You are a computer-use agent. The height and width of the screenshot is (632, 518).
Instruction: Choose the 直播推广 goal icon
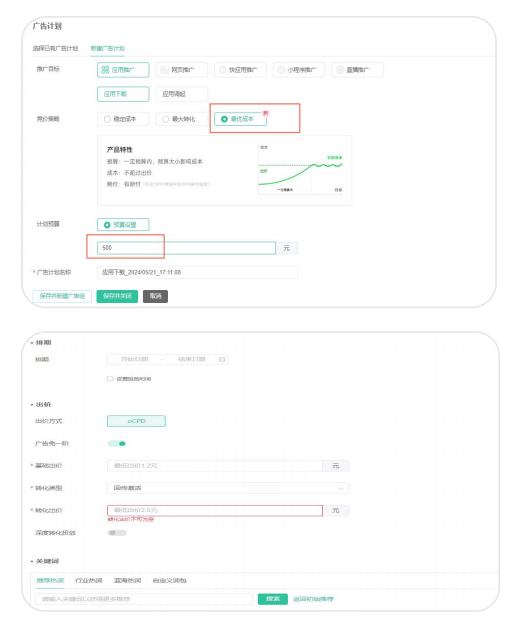click(x=340, y=70)
